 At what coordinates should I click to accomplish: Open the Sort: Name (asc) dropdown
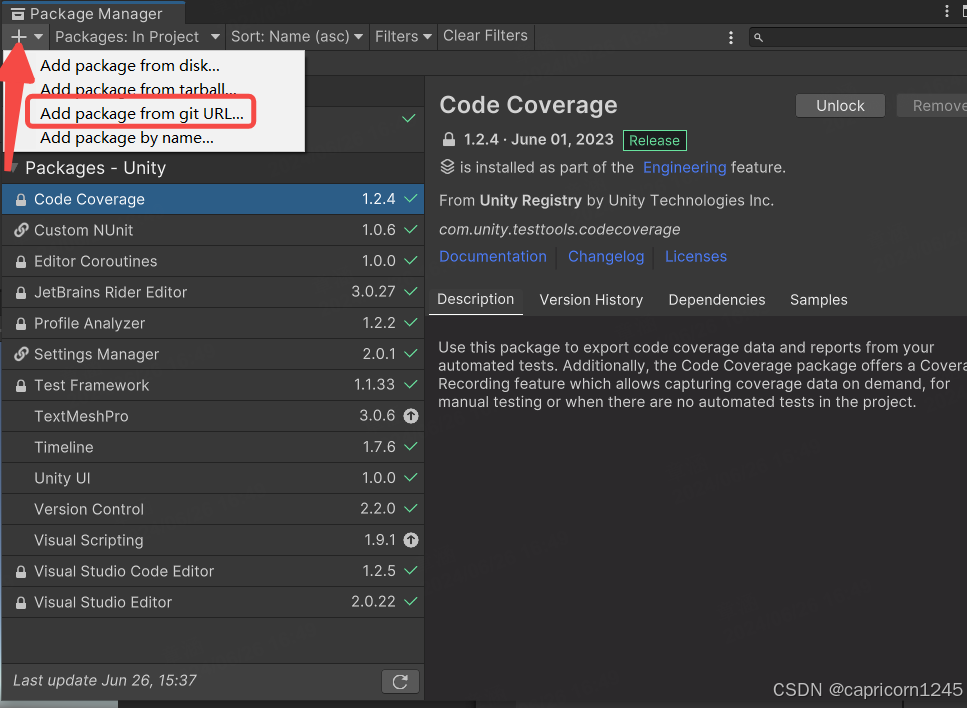pyautogui.click(x=297, y=37)
